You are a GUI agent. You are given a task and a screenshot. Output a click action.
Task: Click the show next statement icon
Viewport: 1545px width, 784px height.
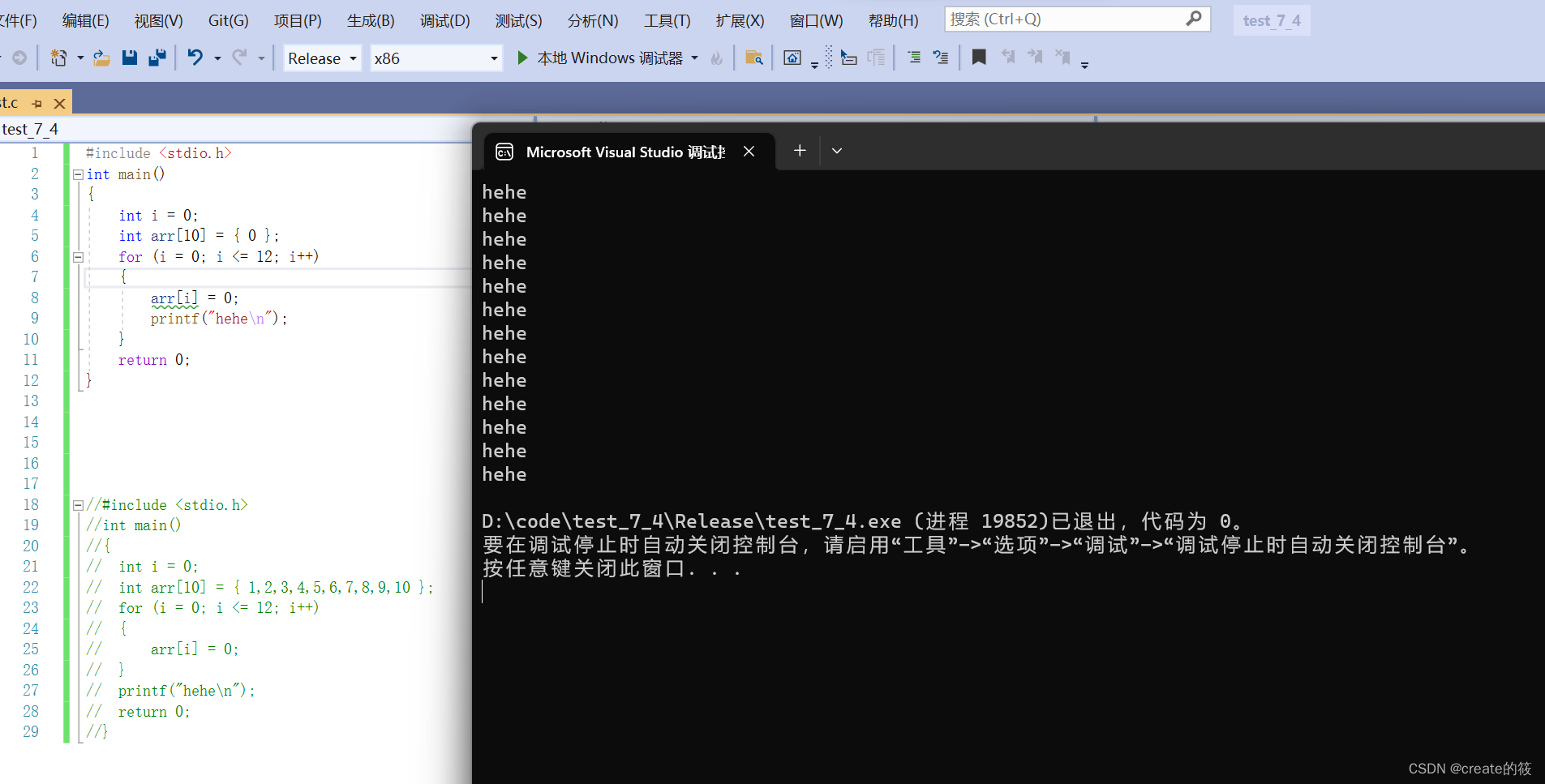click(x=849, y=58)
